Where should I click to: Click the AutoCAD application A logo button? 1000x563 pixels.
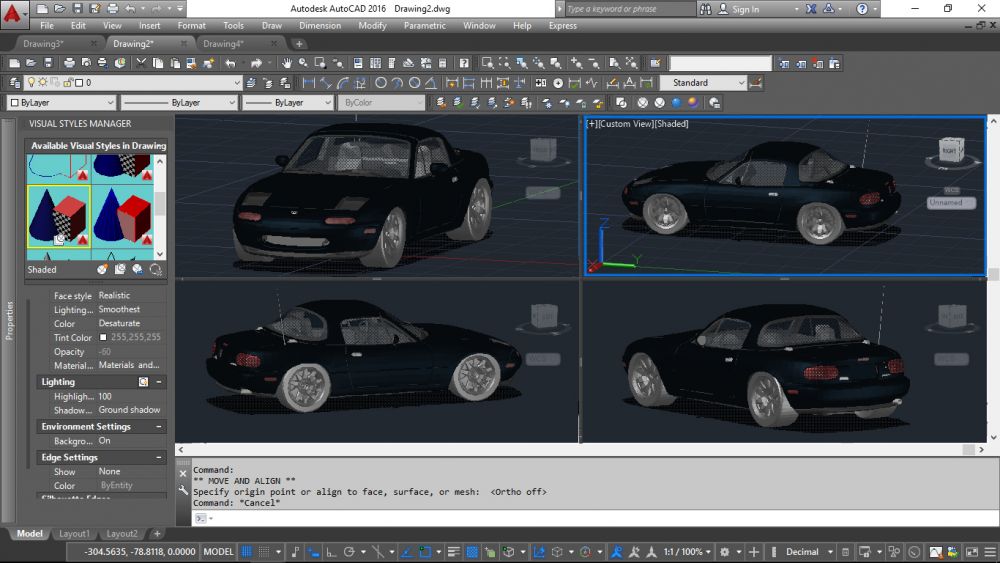point(11,11)
